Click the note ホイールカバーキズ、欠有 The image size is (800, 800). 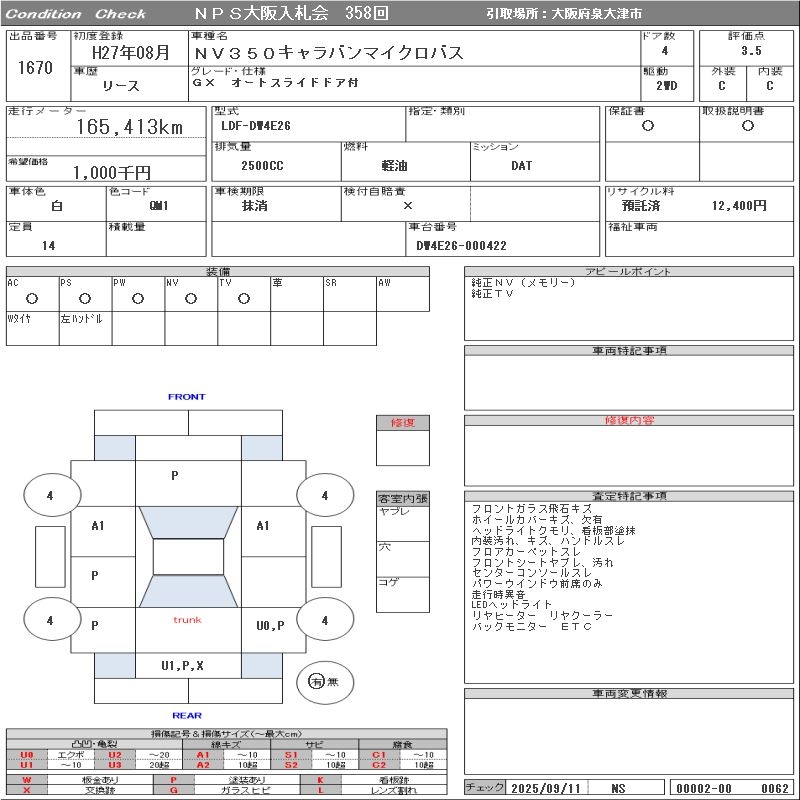click(x=537, y=519)
